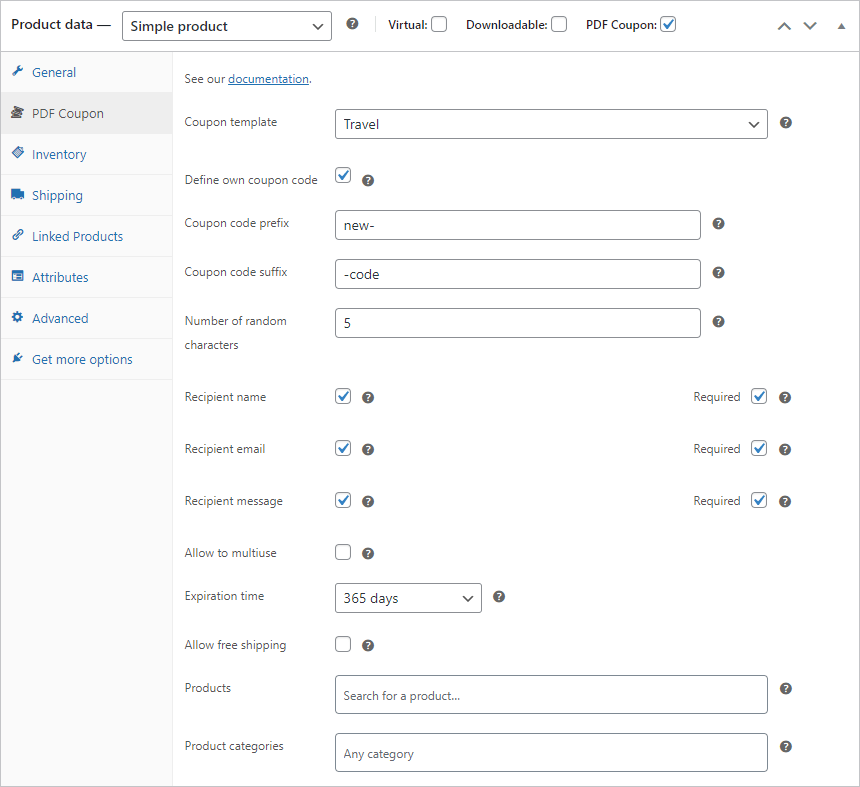Toggle Required checkbox for Recipient email
860x787 pixels.
point(759,449)
